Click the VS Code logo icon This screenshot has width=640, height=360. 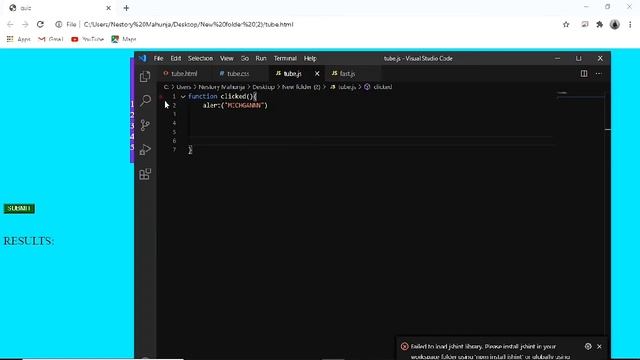pos(142,58)
